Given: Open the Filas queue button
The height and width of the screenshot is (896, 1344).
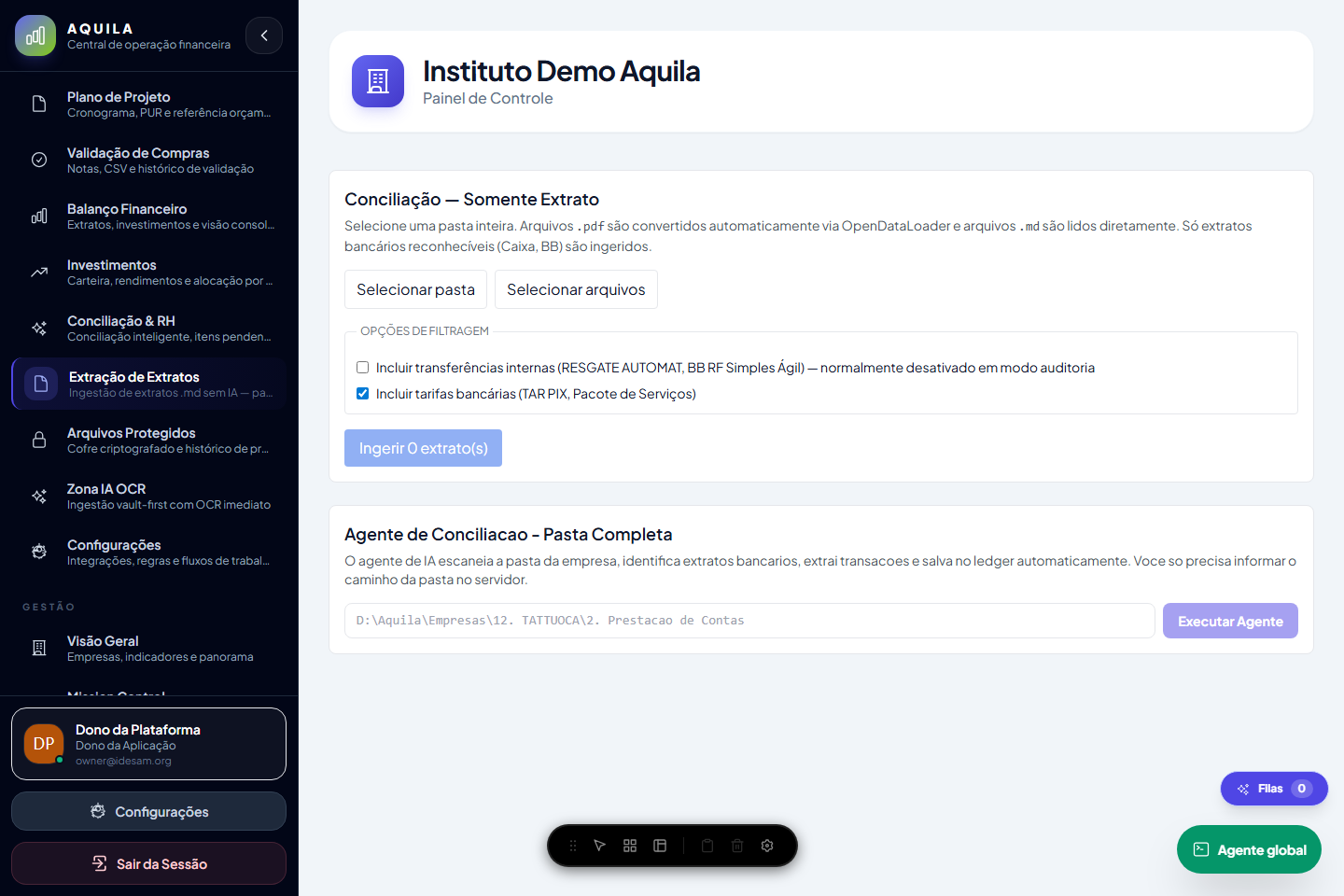Looking at the screenshot, I should (1274, 789).
